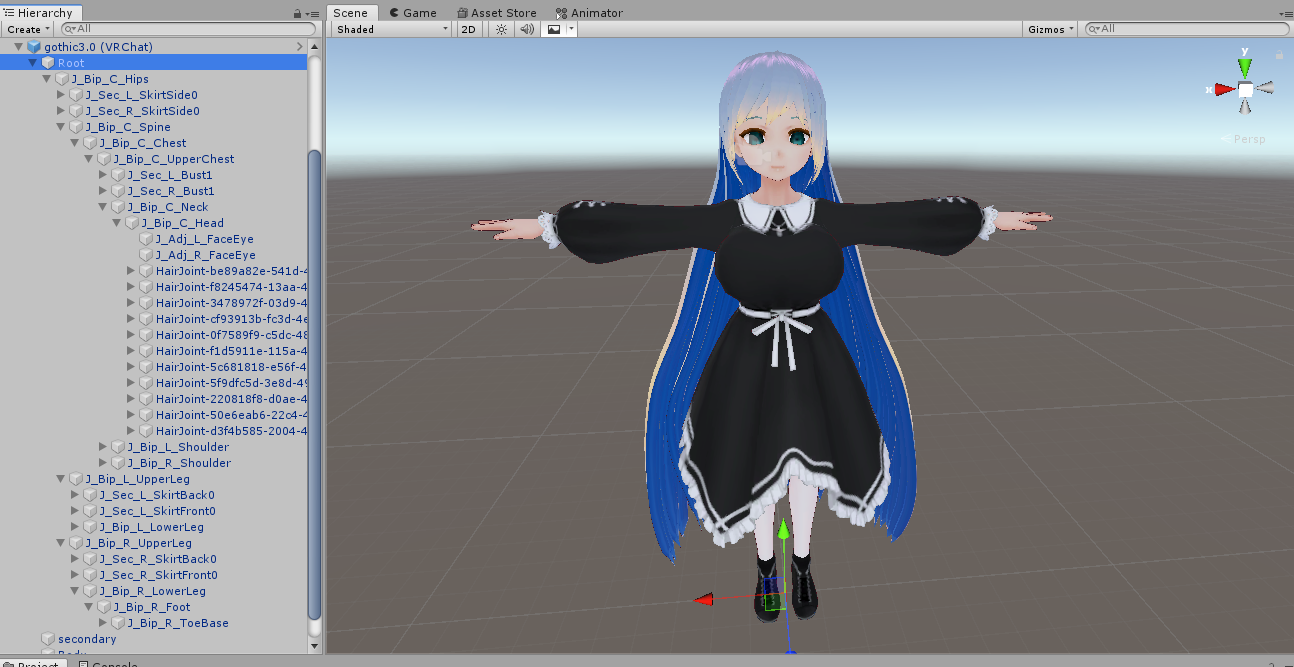
Task: Select J_Bip_R_Shoulder bone
Action: (179, 463)
